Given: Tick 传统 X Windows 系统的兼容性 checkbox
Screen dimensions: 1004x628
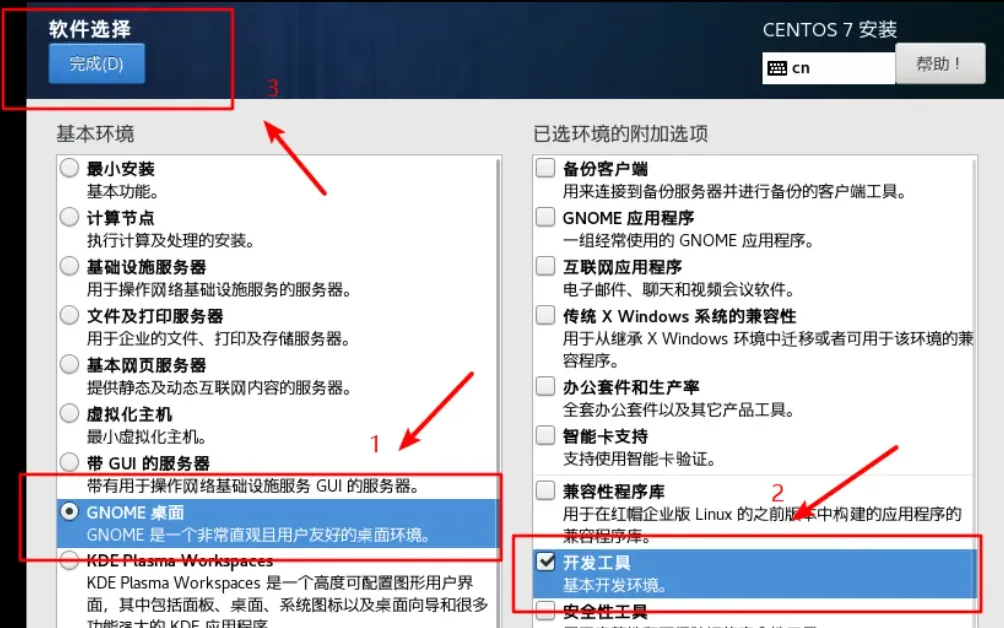Looking at the screenshot, I should 546,315.
